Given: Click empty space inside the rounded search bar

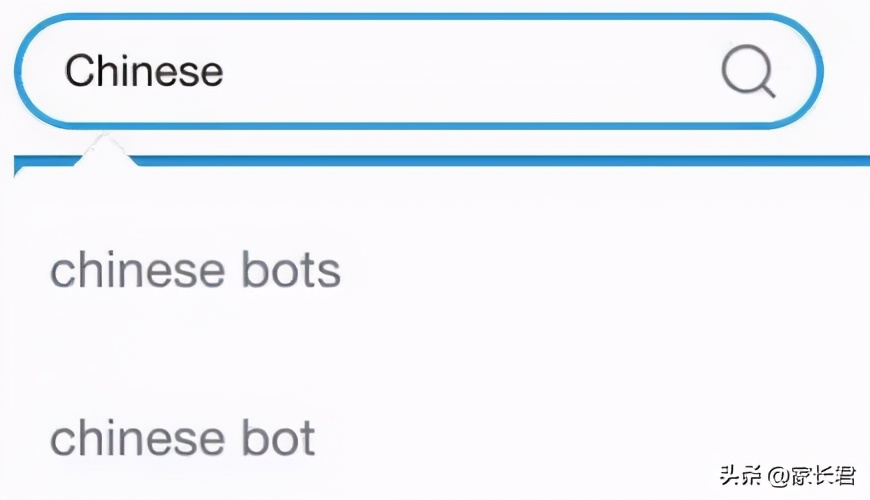Looking at the screenshot, I should coord(472,71).
